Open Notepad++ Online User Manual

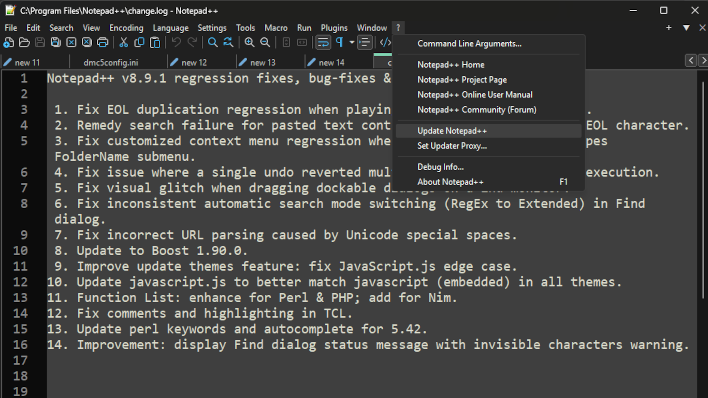pos(489,95)
